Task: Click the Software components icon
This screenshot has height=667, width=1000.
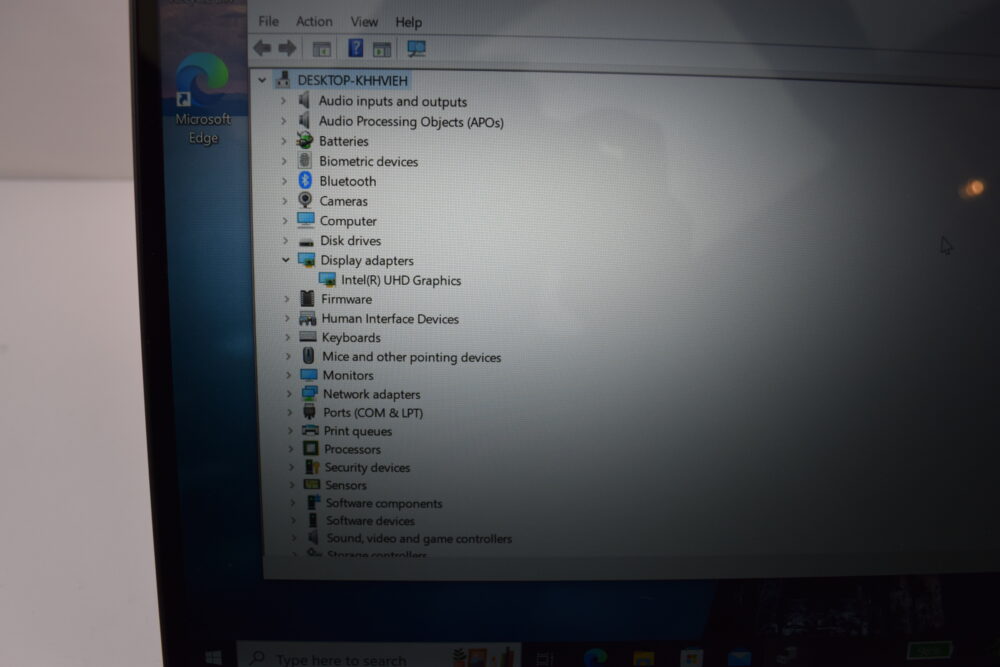Action: pos(313,502)
